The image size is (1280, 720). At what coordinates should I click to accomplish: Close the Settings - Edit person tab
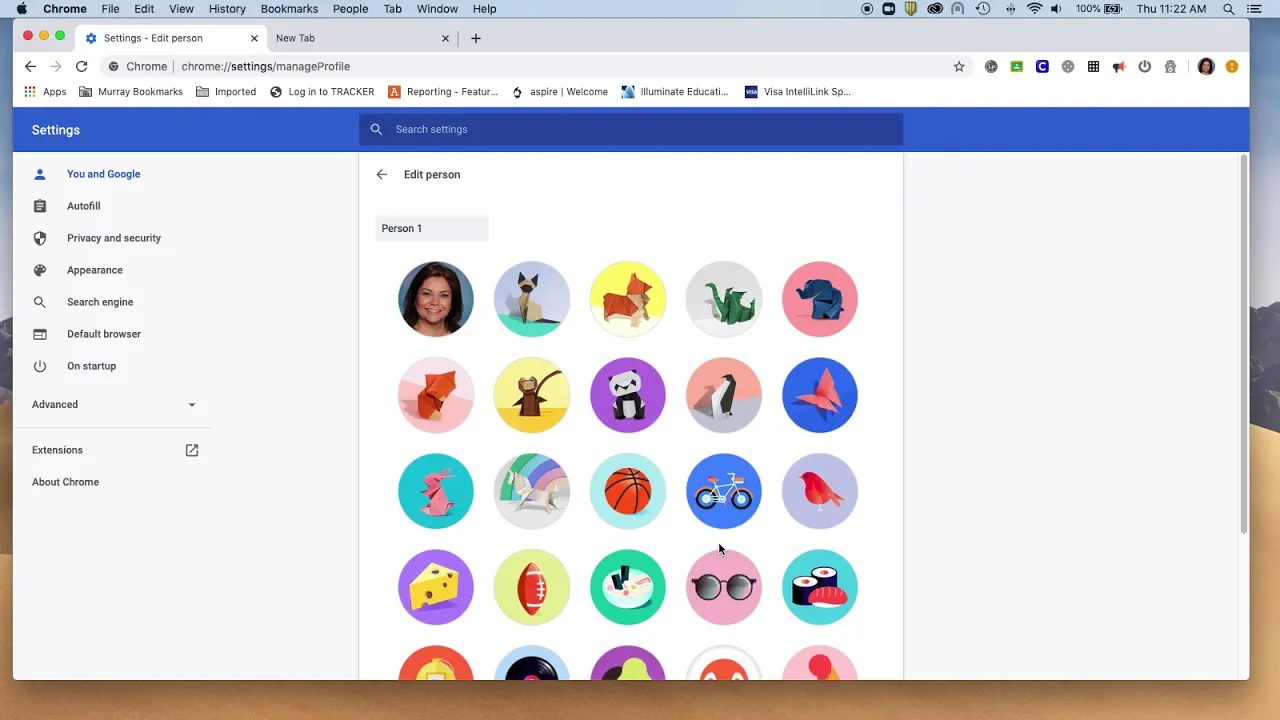pos(254,38)
